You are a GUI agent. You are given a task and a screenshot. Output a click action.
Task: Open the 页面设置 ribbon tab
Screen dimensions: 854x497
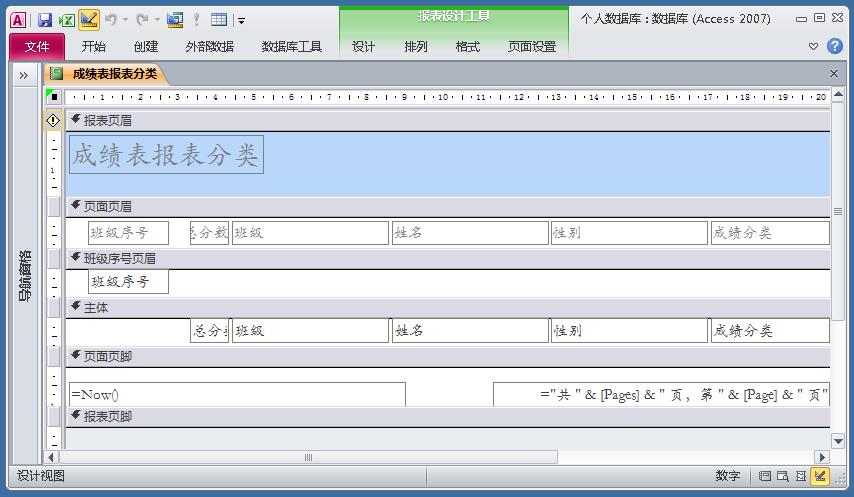click(x=532, y=47)
